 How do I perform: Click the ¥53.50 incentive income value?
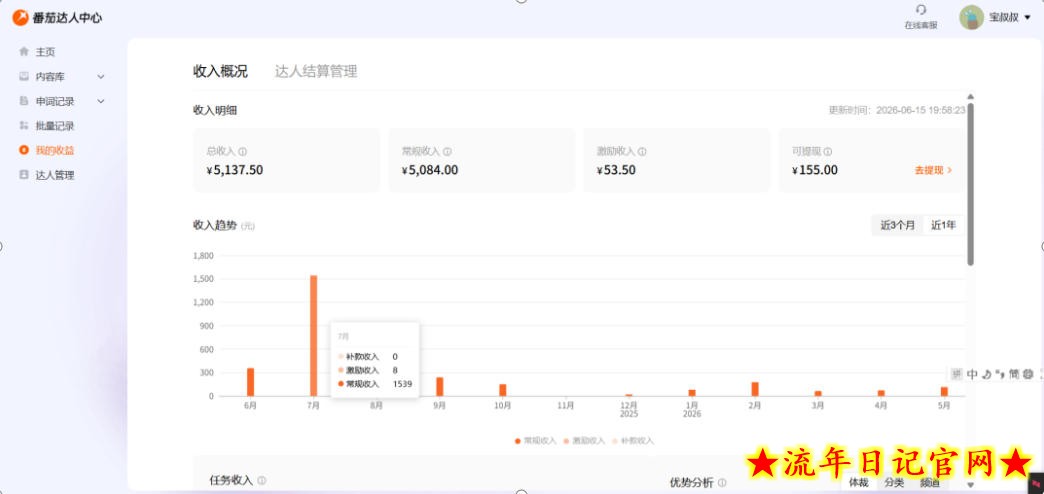[x=617, y=170]
